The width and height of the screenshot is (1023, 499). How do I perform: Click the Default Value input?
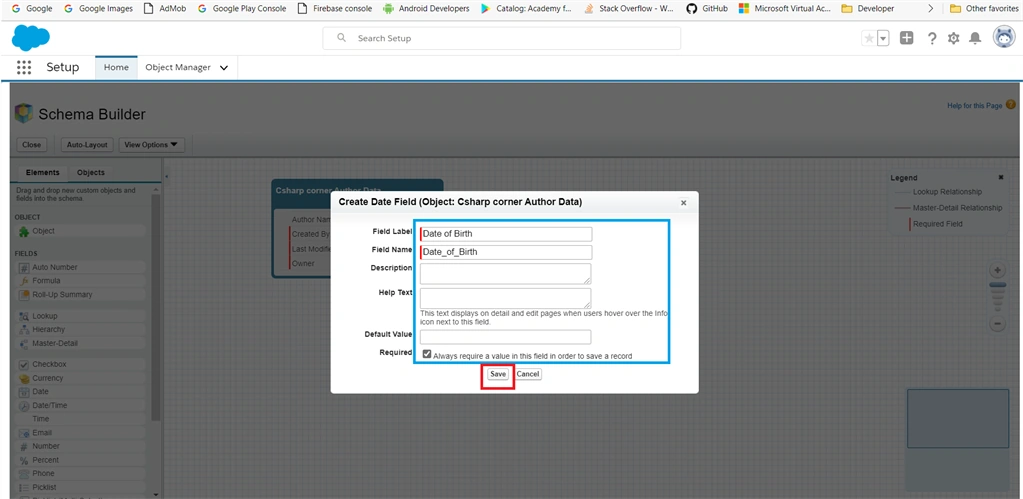(x=506, y=337)
